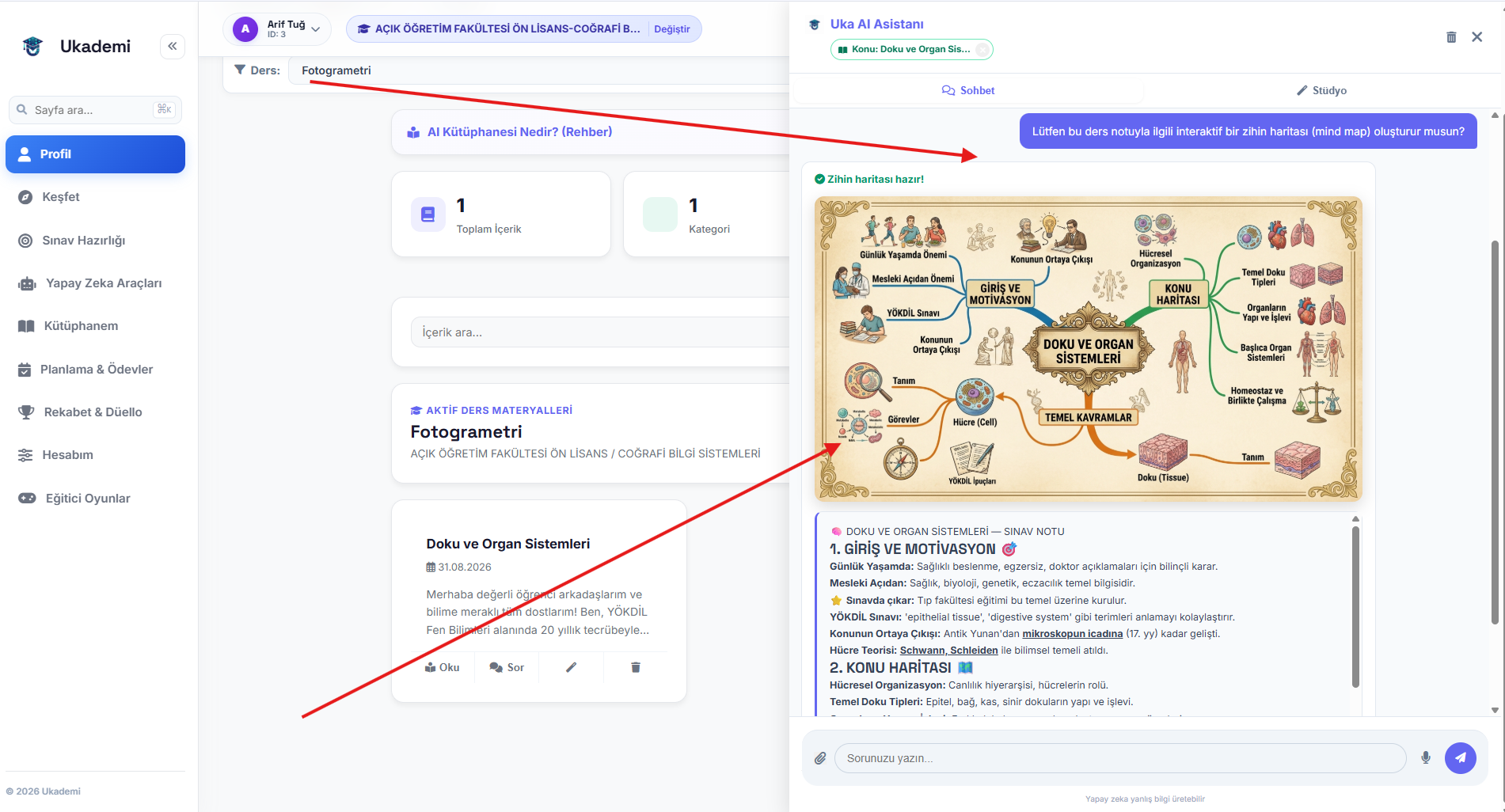Open AI Kütüphanesi Nedir? (Rehber) link

click(x=519, y=132)
